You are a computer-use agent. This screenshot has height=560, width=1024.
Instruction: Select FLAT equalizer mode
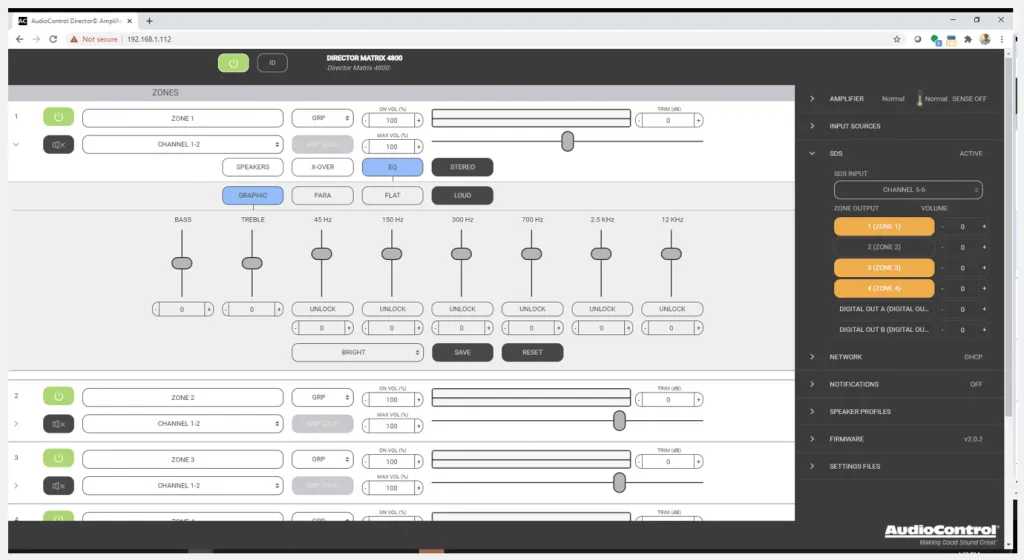(392, 195)
